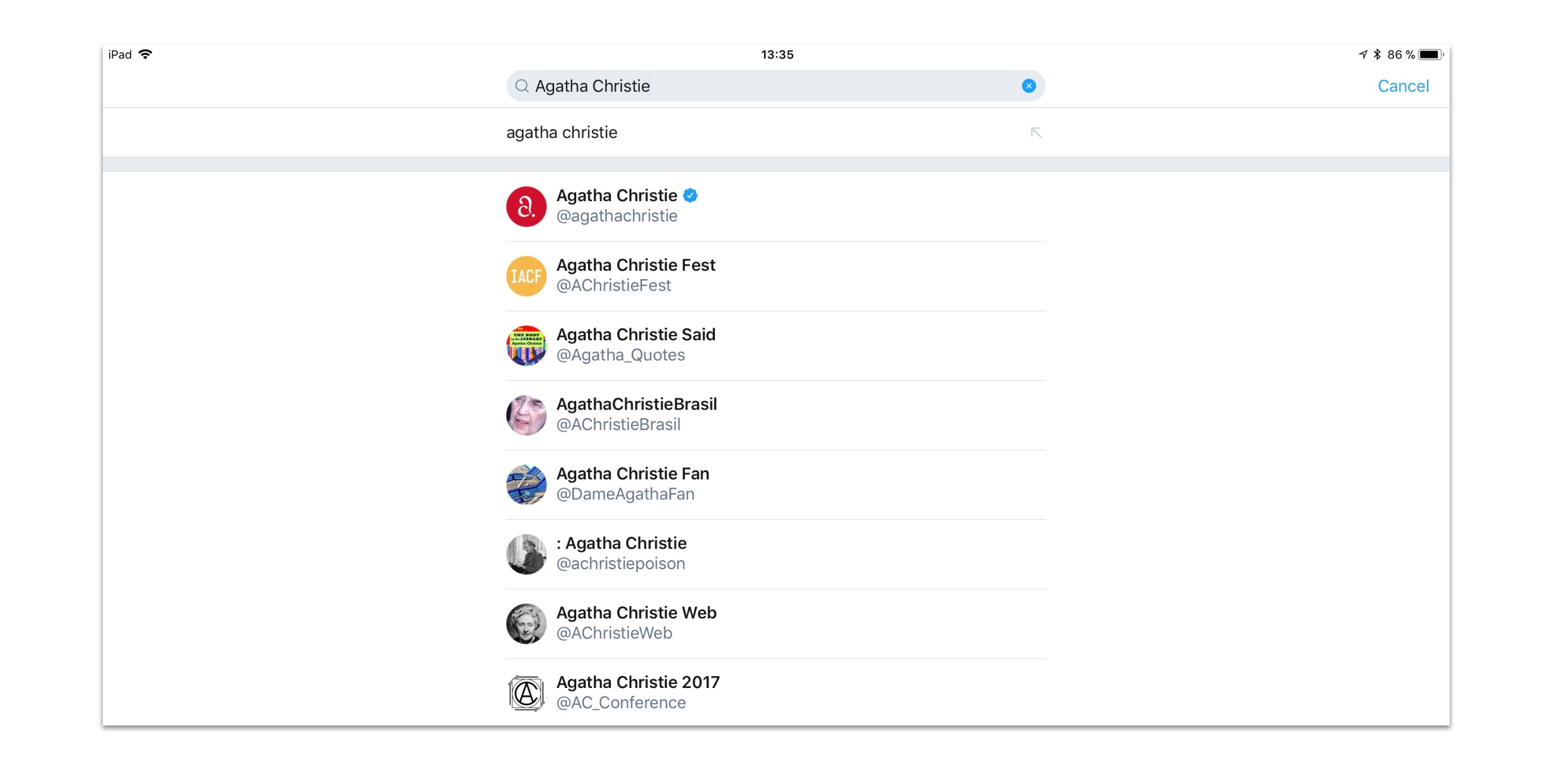Choose the @Agatha_Quotes result

coord(775,345)
